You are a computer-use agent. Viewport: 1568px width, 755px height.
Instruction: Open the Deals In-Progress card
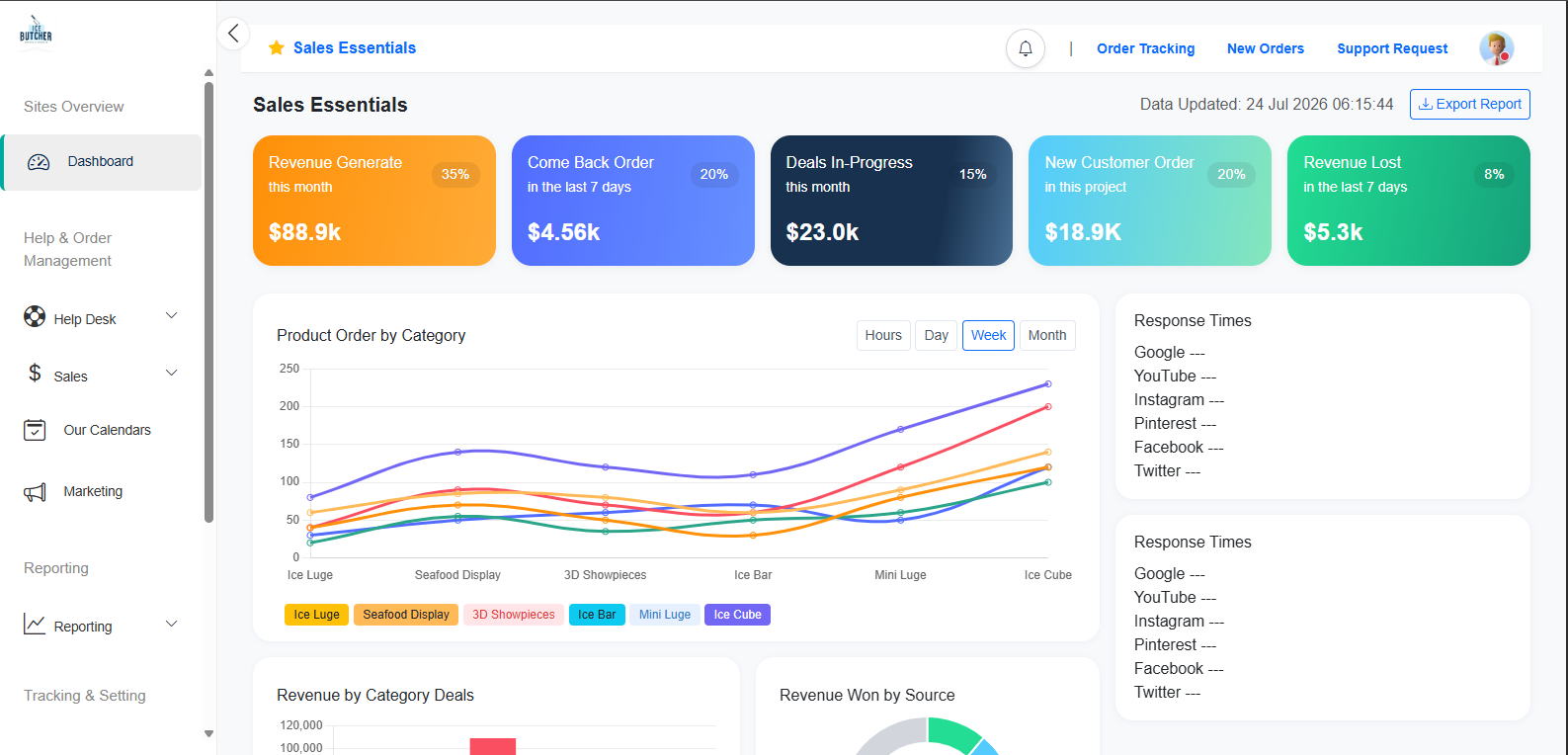(891, 201)
